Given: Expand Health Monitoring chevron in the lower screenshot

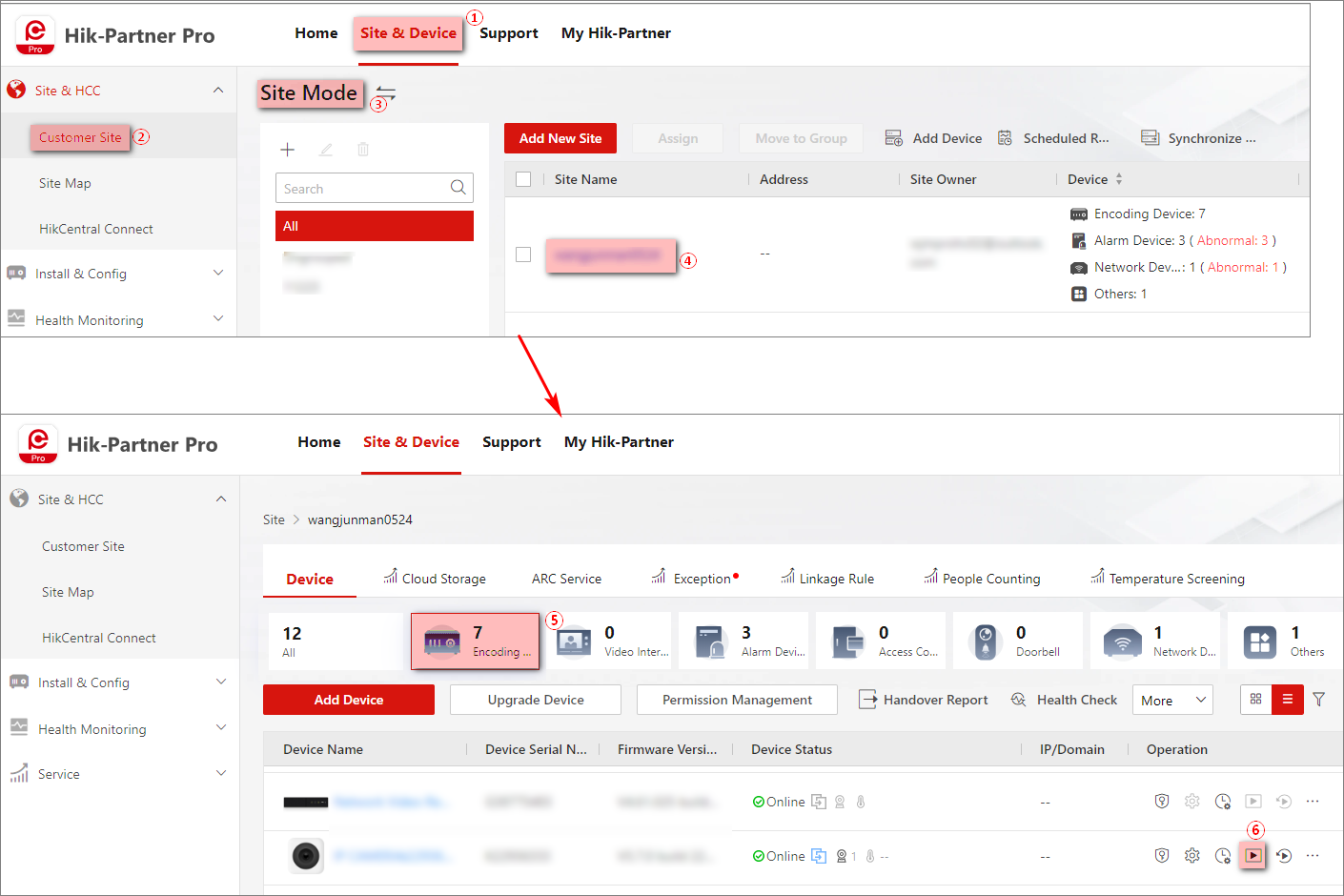Looking at the screenshot, I should click(x=221, y=727).
